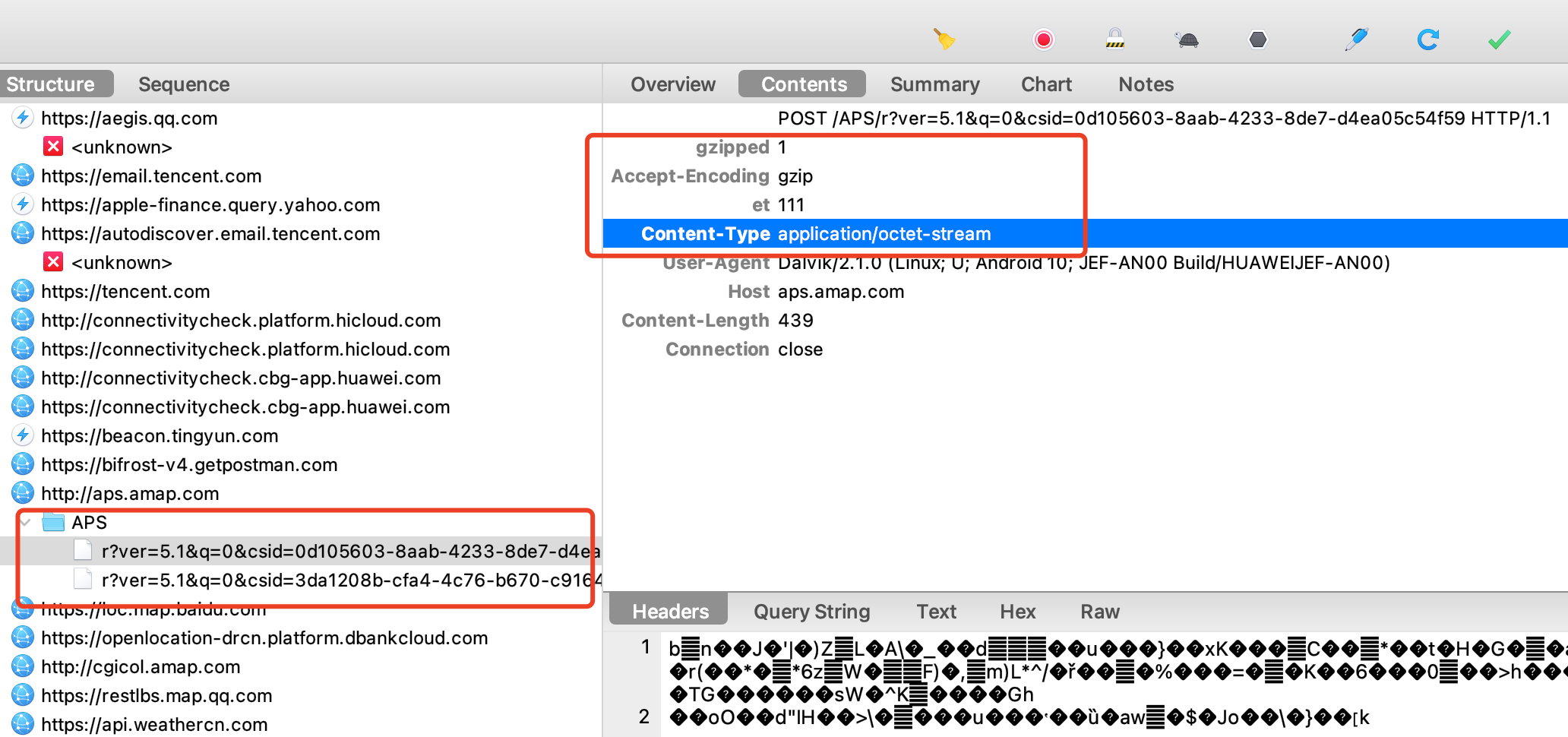Open the Overview tab
Screen dimensions: 1568x737
(x=673, y=84)
